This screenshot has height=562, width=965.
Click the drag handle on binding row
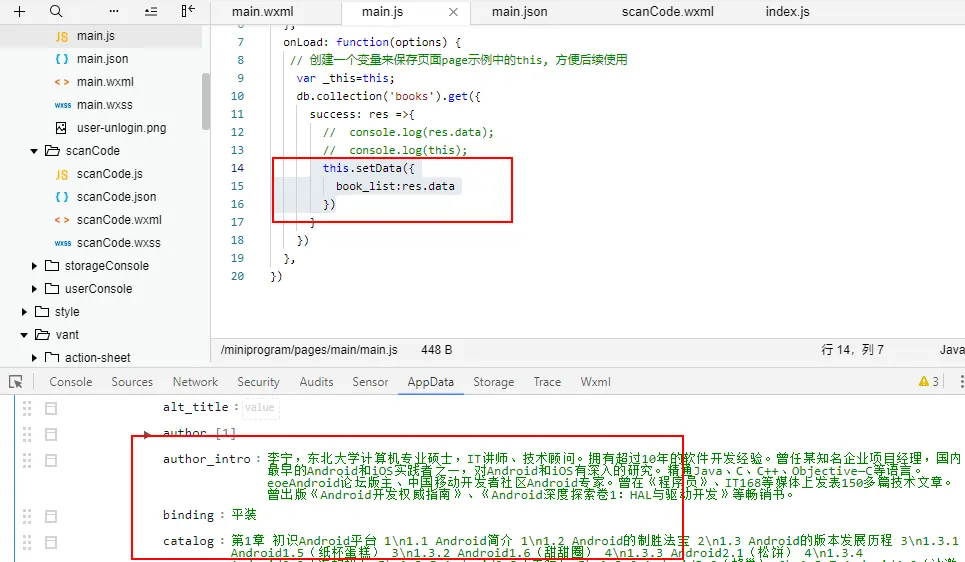click(27, 516)
